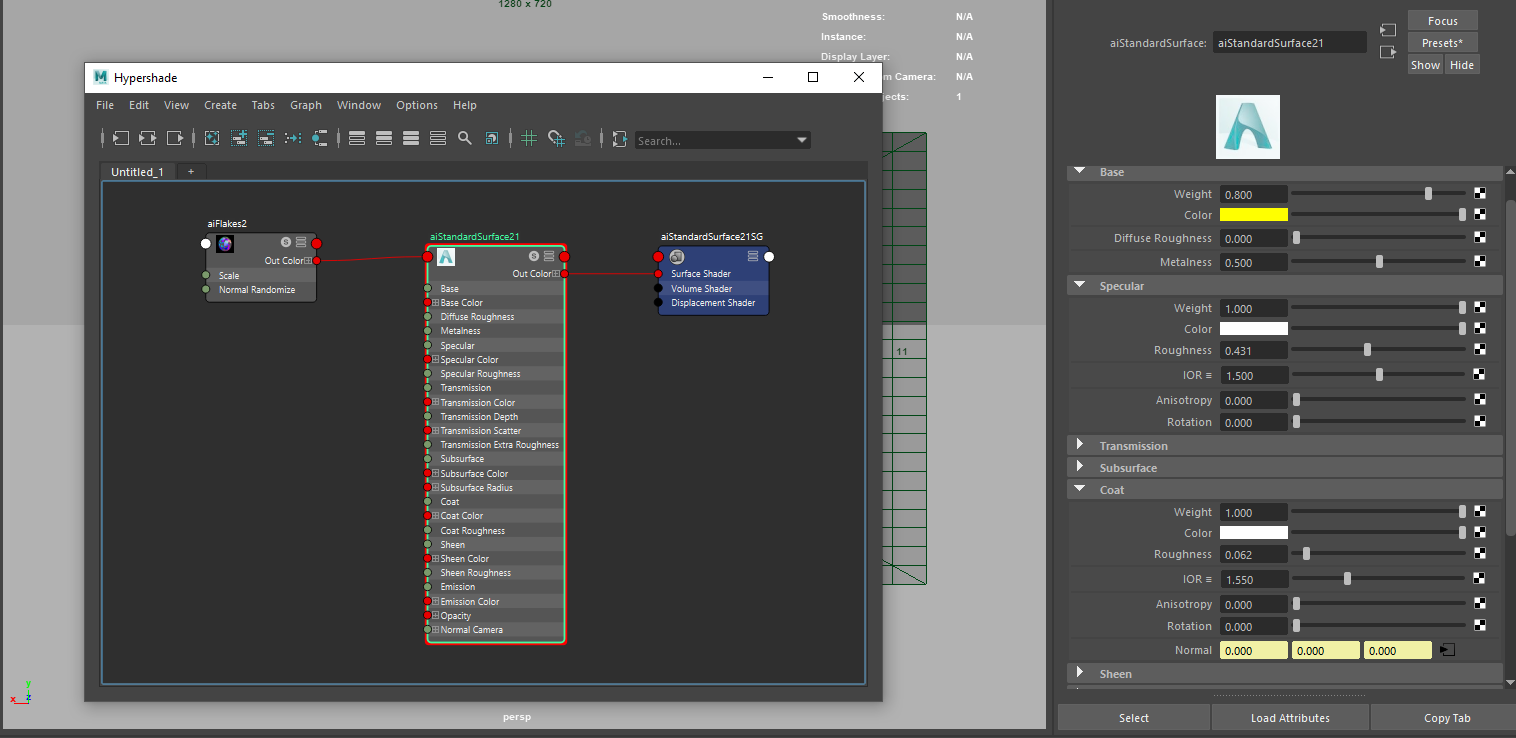Expand Out Color on aiFlakes2 node
The image size is (1516, 738).
(x=308, y=261)
